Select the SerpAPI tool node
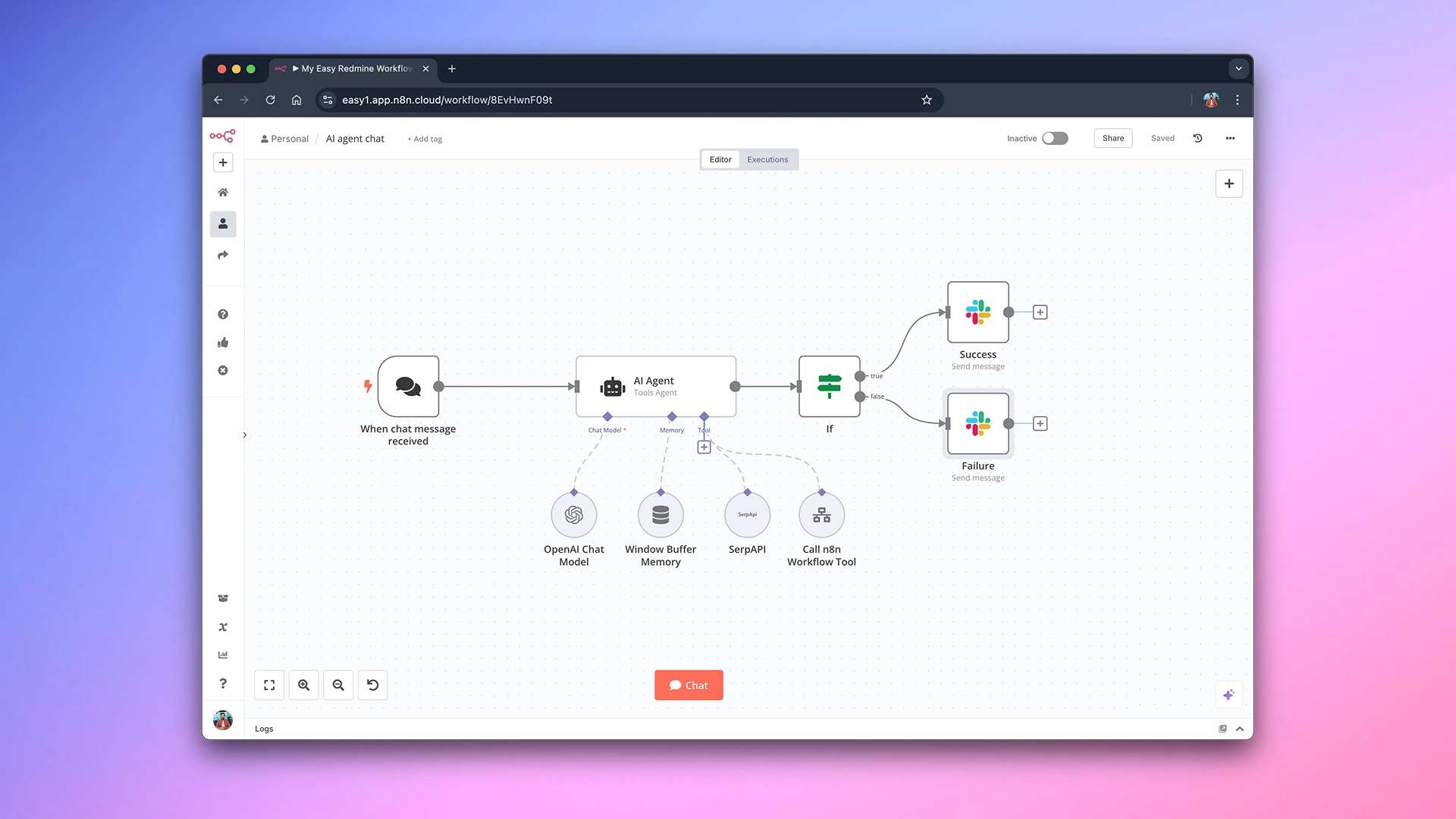Viewport: 1456px width, 819px height. tap(747, 515)
